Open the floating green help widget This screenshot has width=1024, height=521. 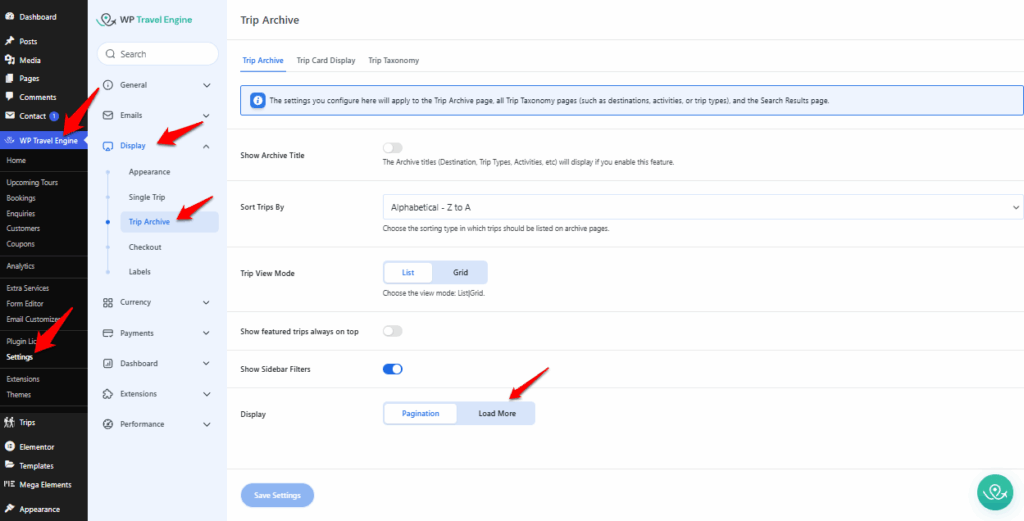point(995,492)
